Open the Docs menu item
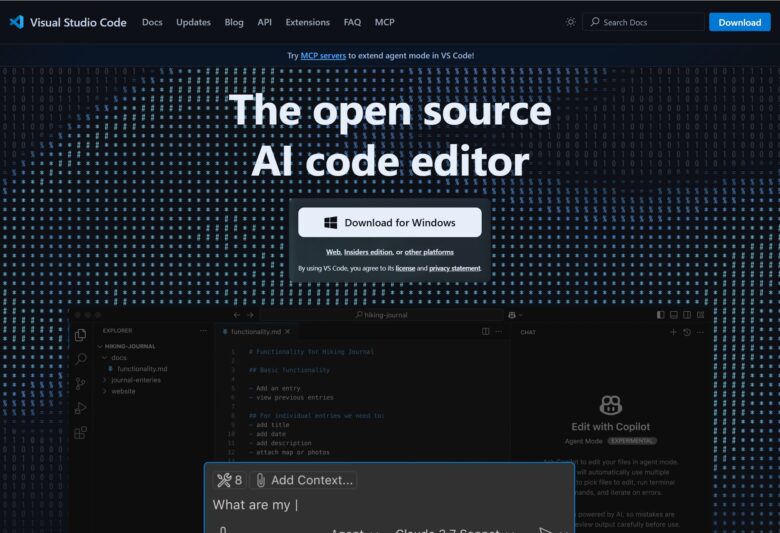 (x=152, y=22)
